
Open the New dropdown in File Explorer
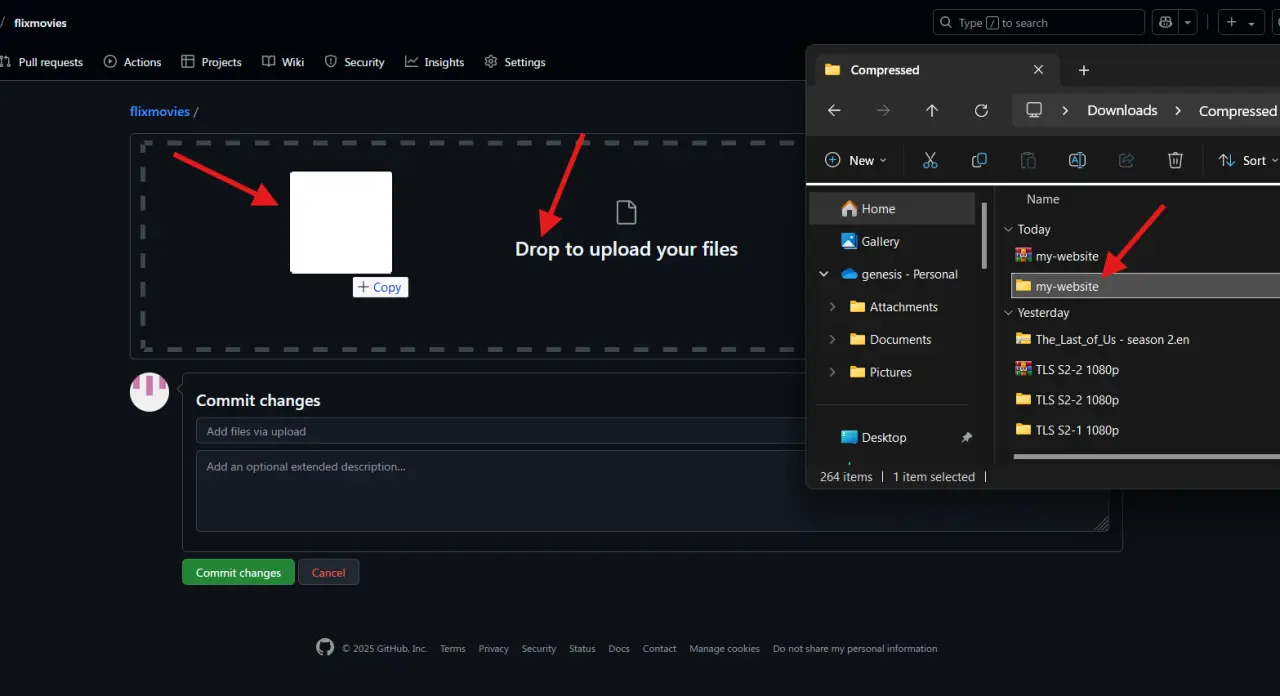[855, 160]
